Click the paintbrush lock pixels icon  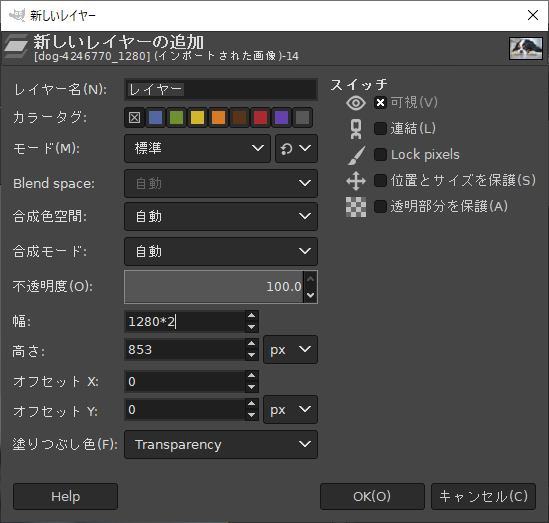356,155
